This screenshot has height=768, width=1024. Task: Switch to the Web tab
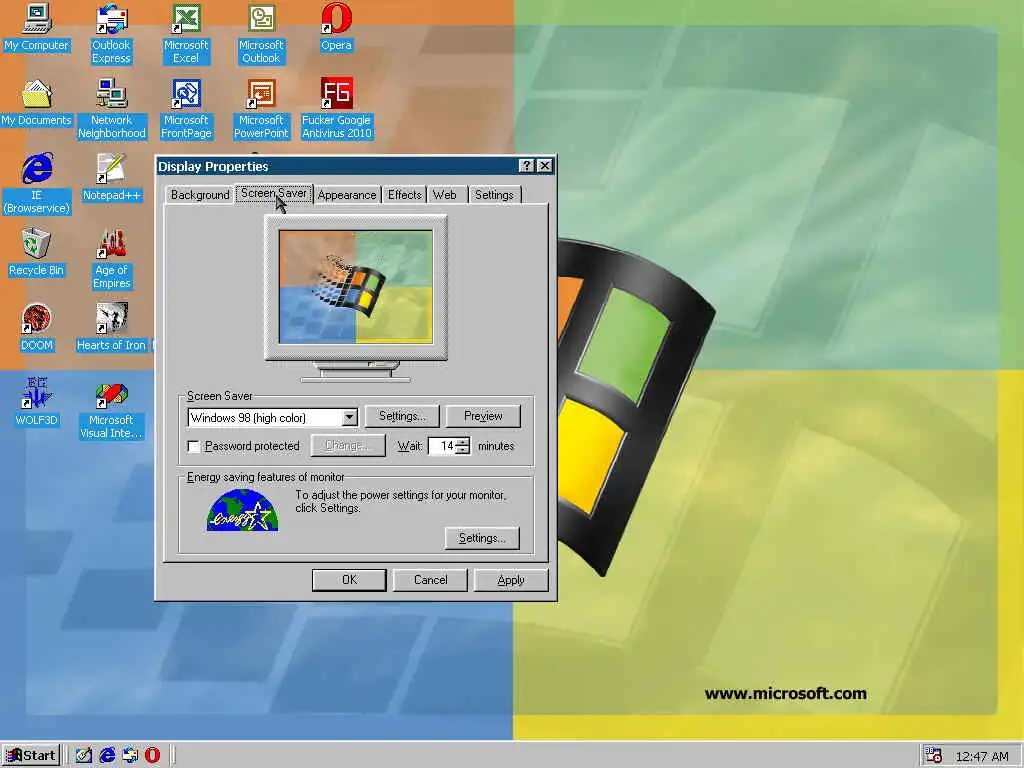[x=445, y=195]
